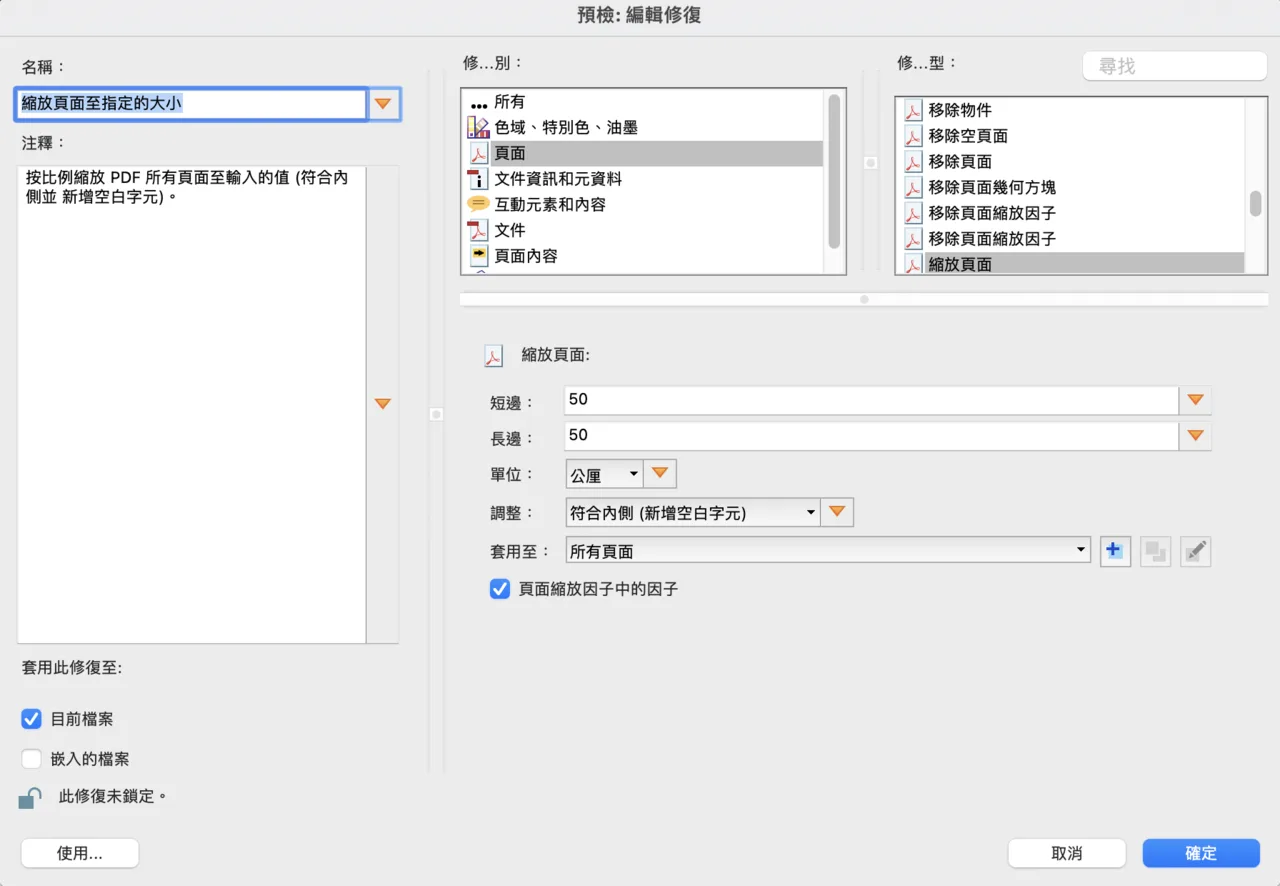Select 移除頁面 in the fix type list
Image resolution: width=1280 pixels, height=886 pixels.
pyautogui.click(x=1070, y=161)
